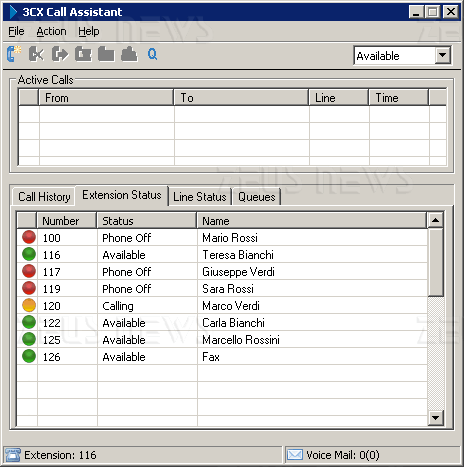
Task: Switch to the Call History tab
Action: click(44, 197)
